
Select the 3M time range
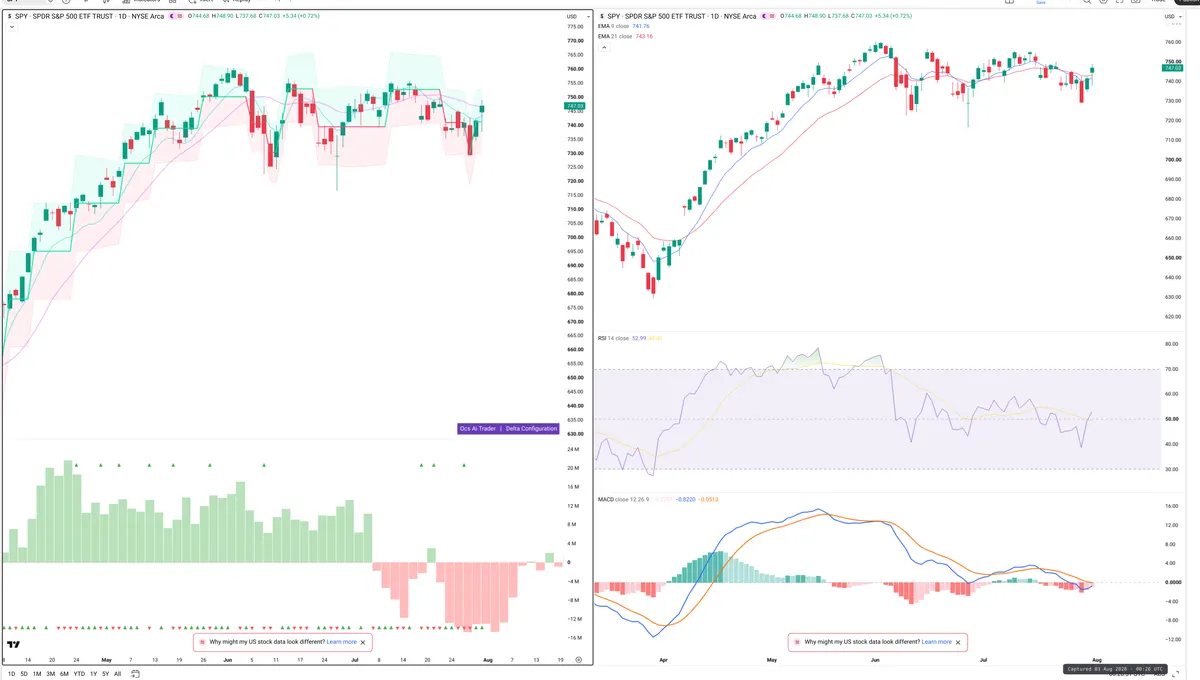coord(50,674)
